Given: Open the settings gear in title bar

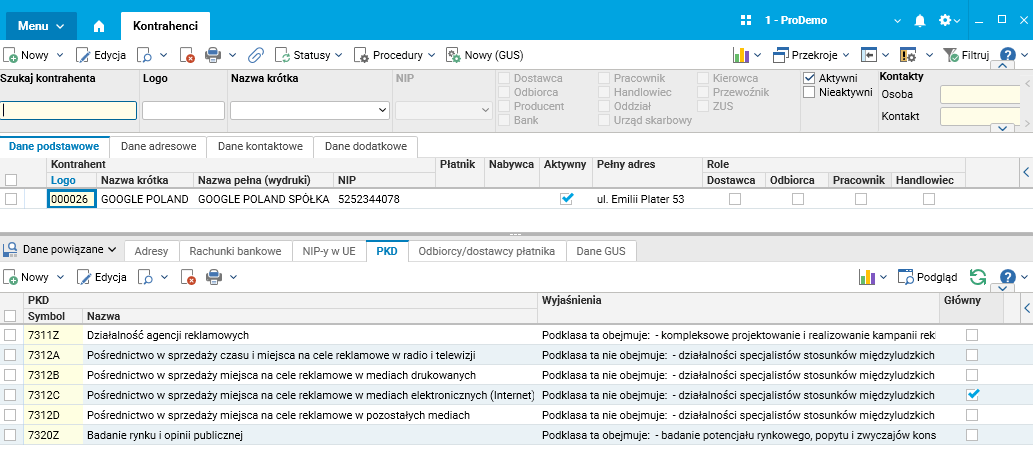Looking at the screenshot, I should [x=945, y=21].
